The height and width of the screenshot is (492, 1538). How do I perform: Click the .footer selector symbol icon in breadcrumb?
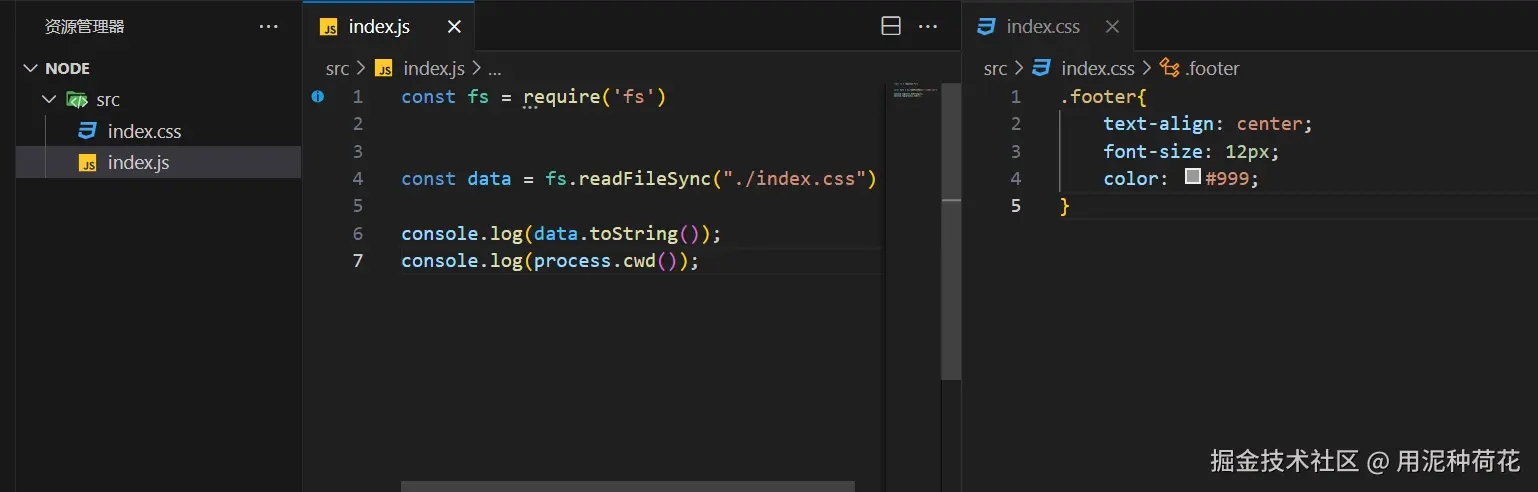click(x=1169, y=69)
